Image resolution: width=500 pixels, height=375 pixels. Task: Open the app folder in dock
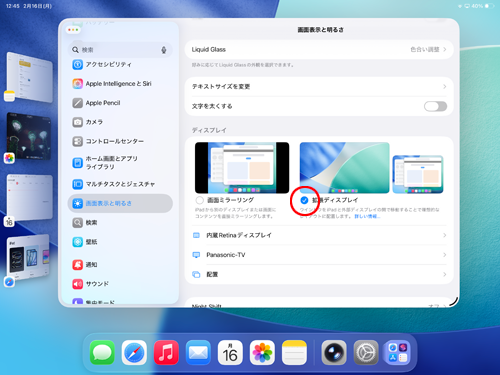(x=398, y=352)
